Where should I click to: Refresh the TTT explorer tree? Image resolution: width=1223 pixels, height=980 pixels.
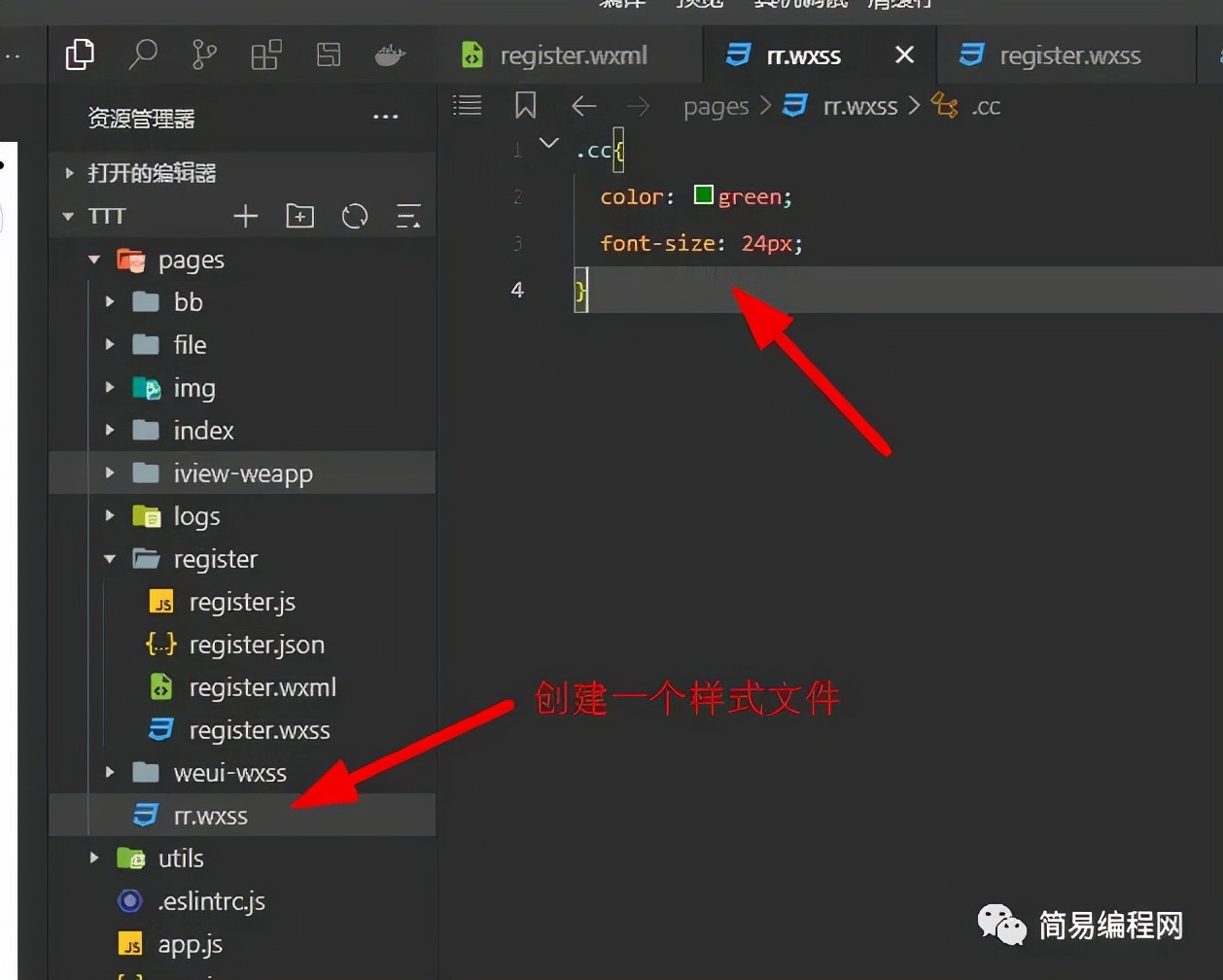pos(354,216)
